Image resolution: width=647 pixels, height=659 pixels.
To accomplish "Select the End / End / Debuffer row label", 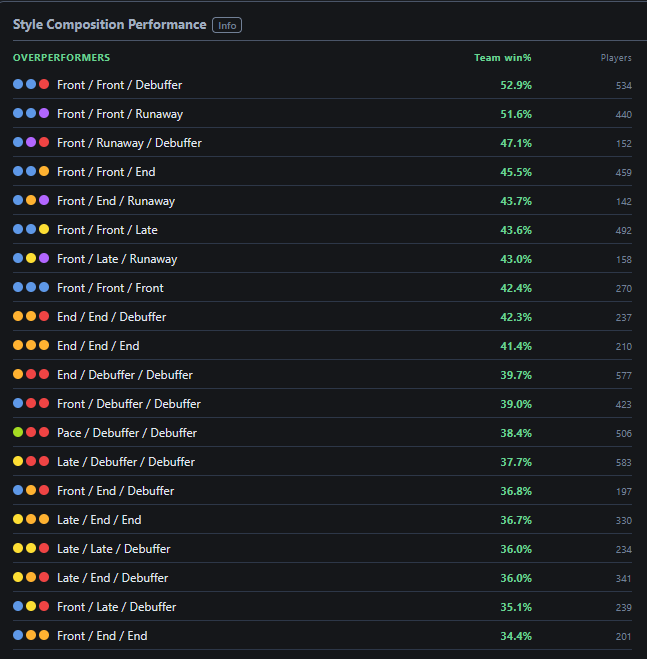I will [x=111, y=317].
